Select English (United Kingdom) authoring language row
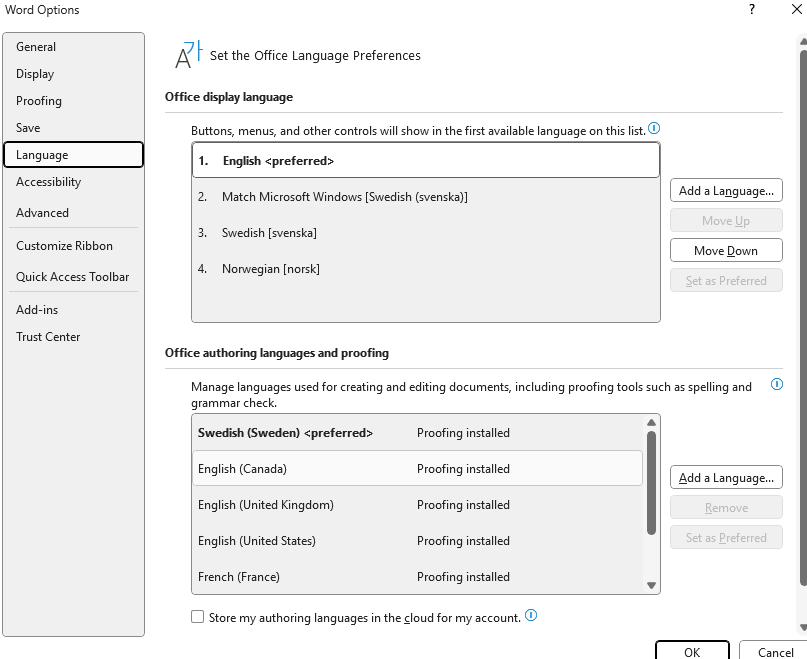Viewport: 807px width, 659px height. click(417, 505)
